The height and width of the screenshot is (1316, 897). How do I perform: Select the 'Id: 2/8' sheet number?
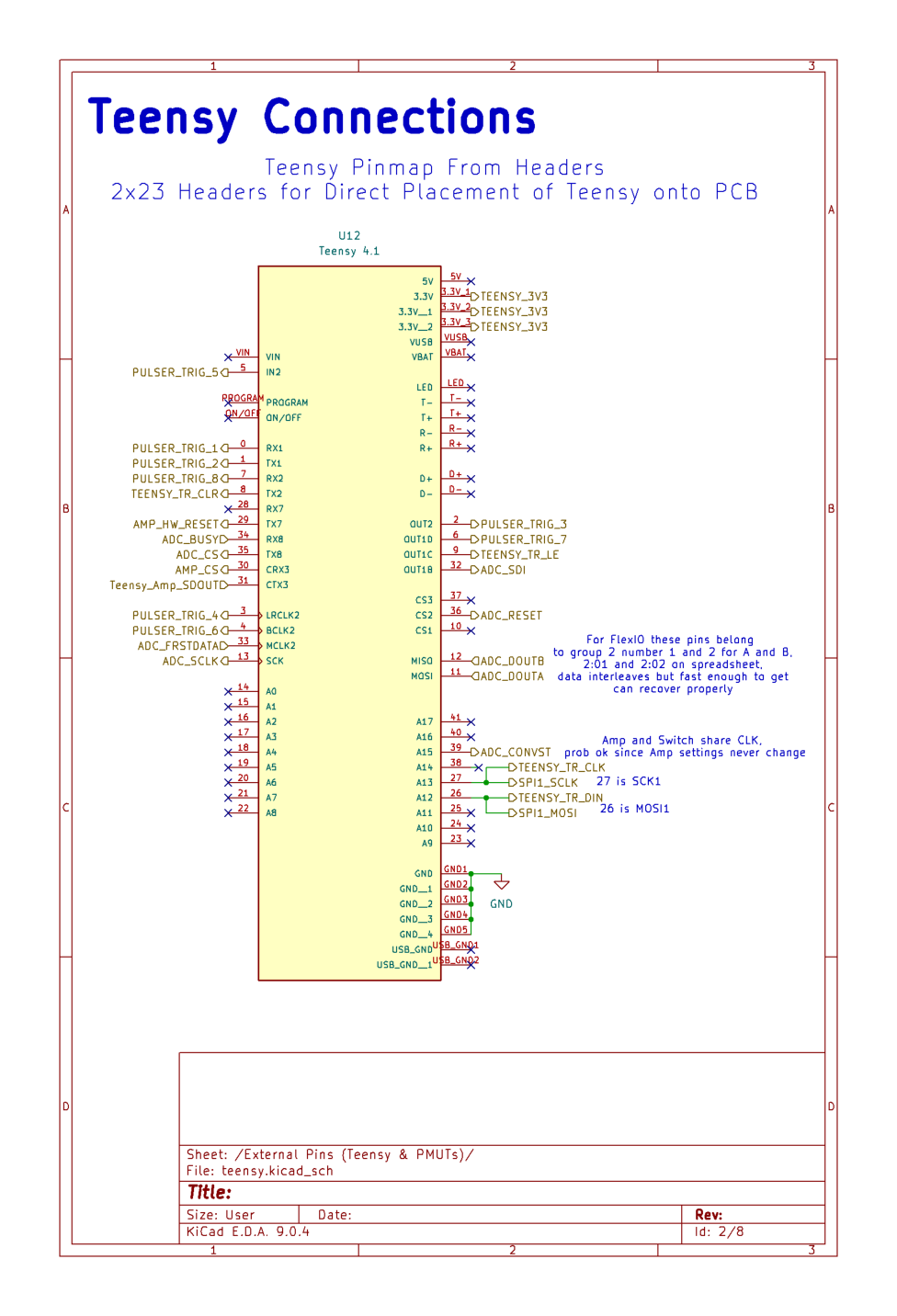click(720, 1231)
